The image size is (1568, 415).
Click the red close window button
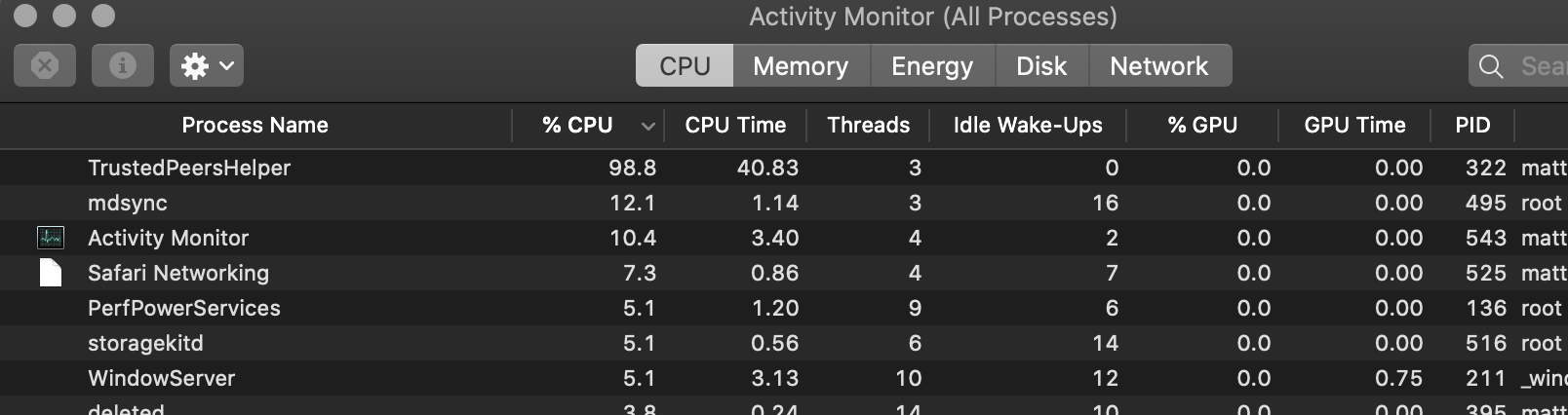pyautogui.click(x=25, y=16)
